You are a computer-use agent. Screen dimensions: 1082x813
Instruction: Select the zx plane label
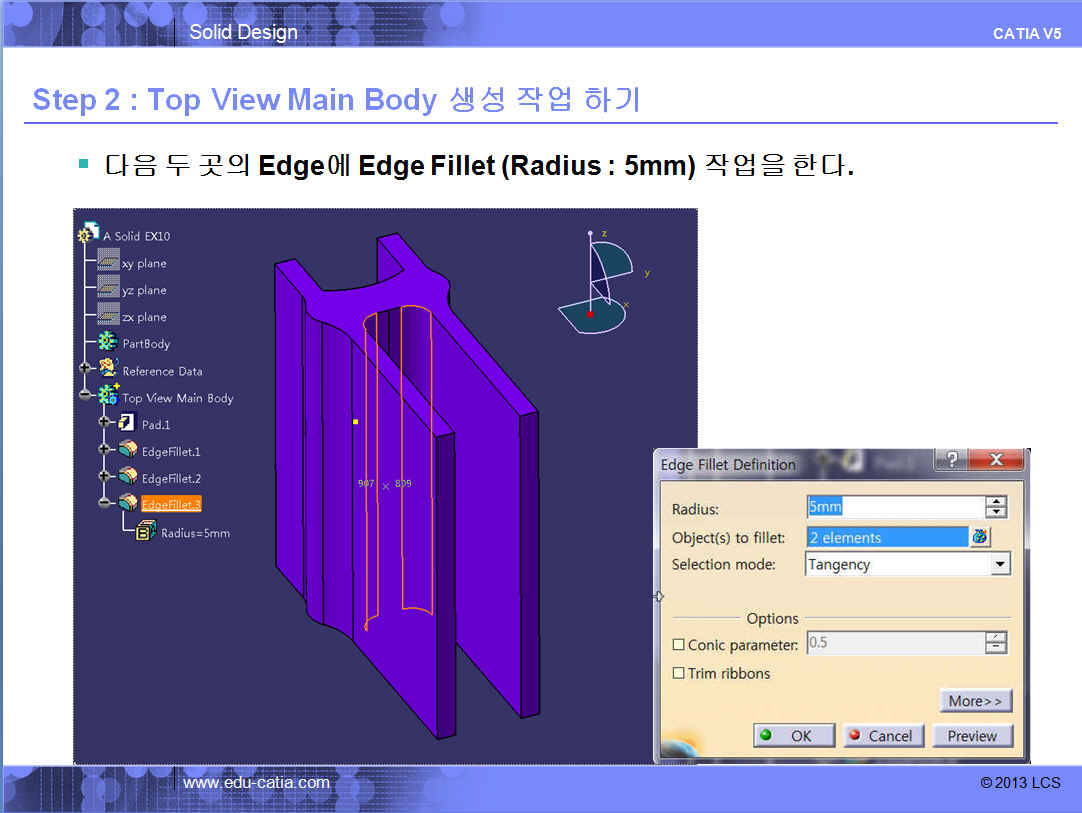pos(144,317)
